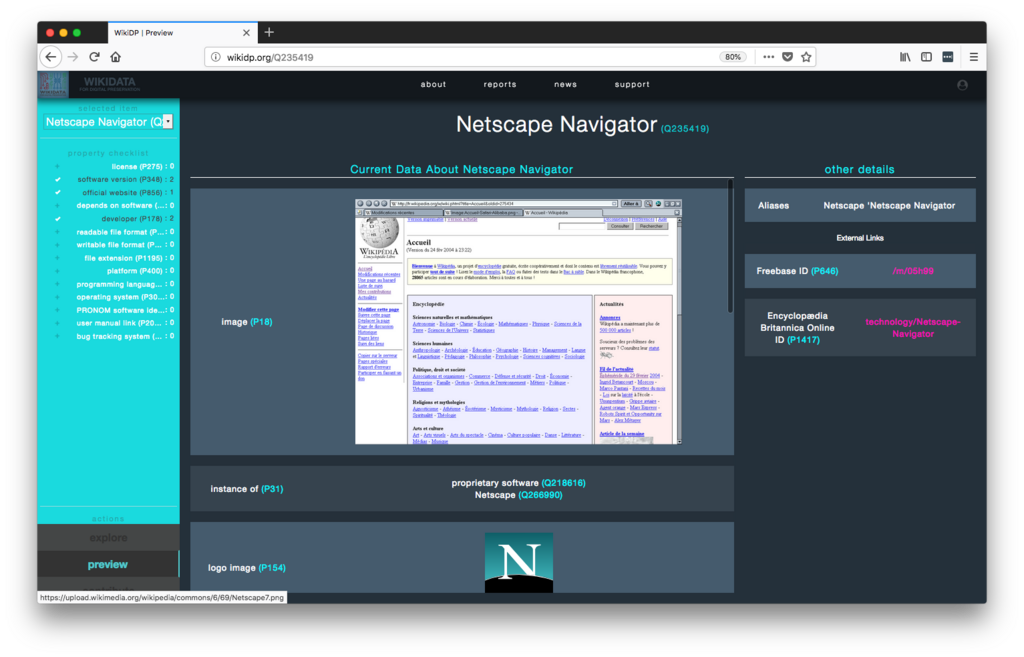Open the 80% zoom level indicator
Screen dimensions: 1024x657
coord(733,57)
